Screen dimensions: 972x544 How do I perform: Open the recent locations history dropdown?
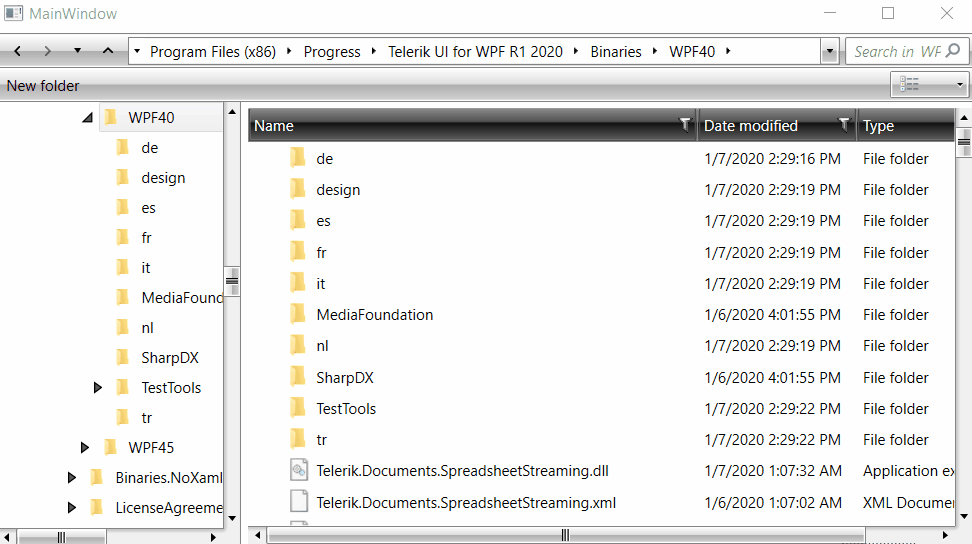[x=77, y=51]
